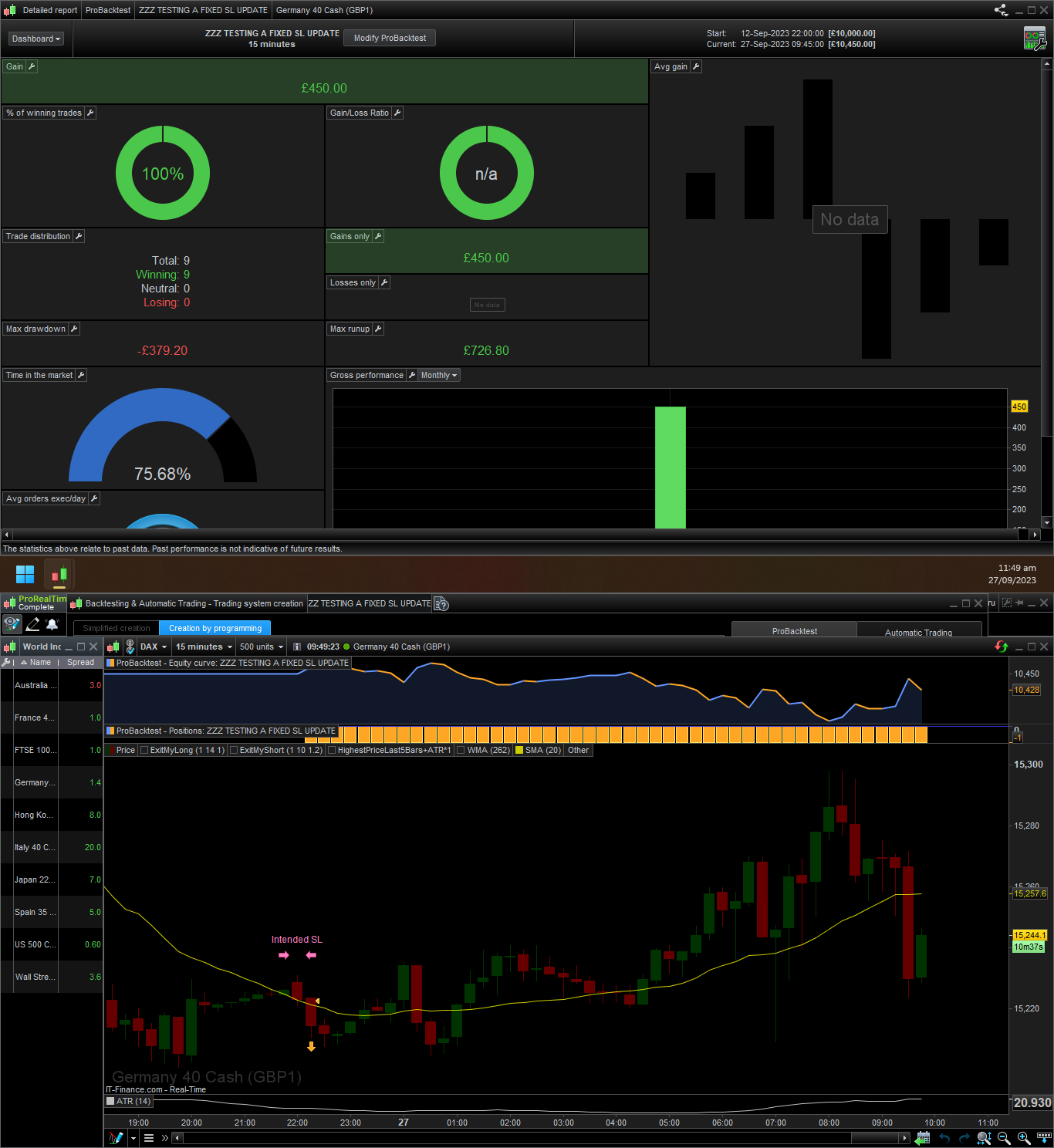Open the chart hamburger menu icon
Image resolution: width=1054 pixels, height=1148 pixels.
click(149, 1138)
